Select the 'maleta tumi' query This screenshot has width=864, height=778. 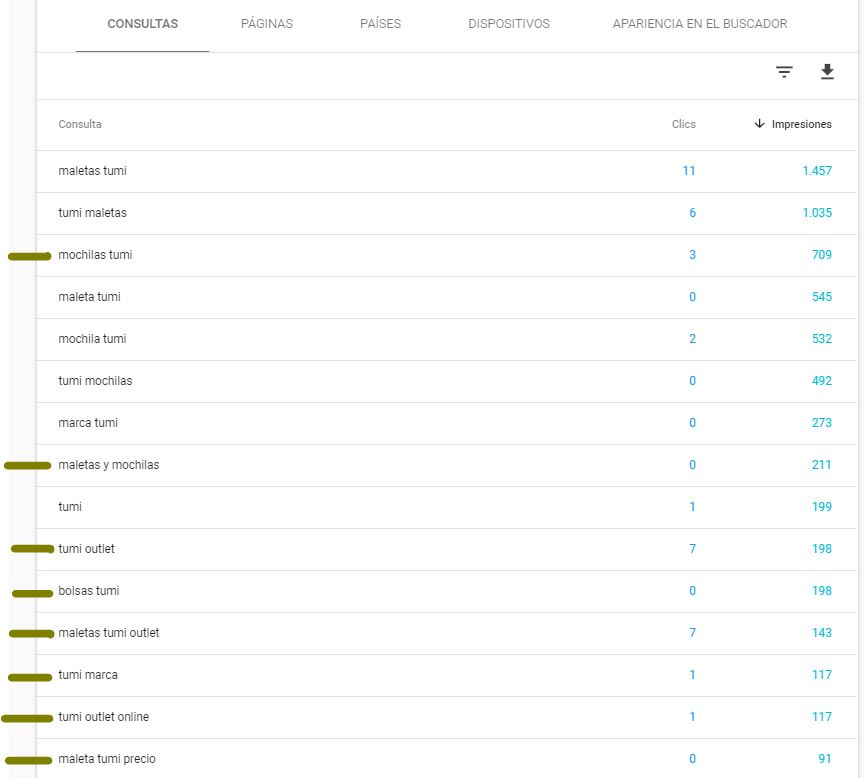89,296
